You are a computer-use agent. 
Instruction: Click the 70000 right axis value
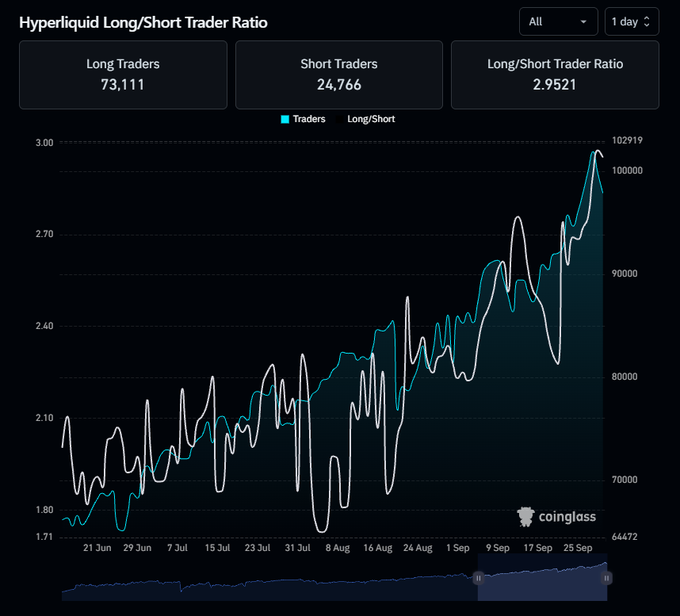(624, 480)
